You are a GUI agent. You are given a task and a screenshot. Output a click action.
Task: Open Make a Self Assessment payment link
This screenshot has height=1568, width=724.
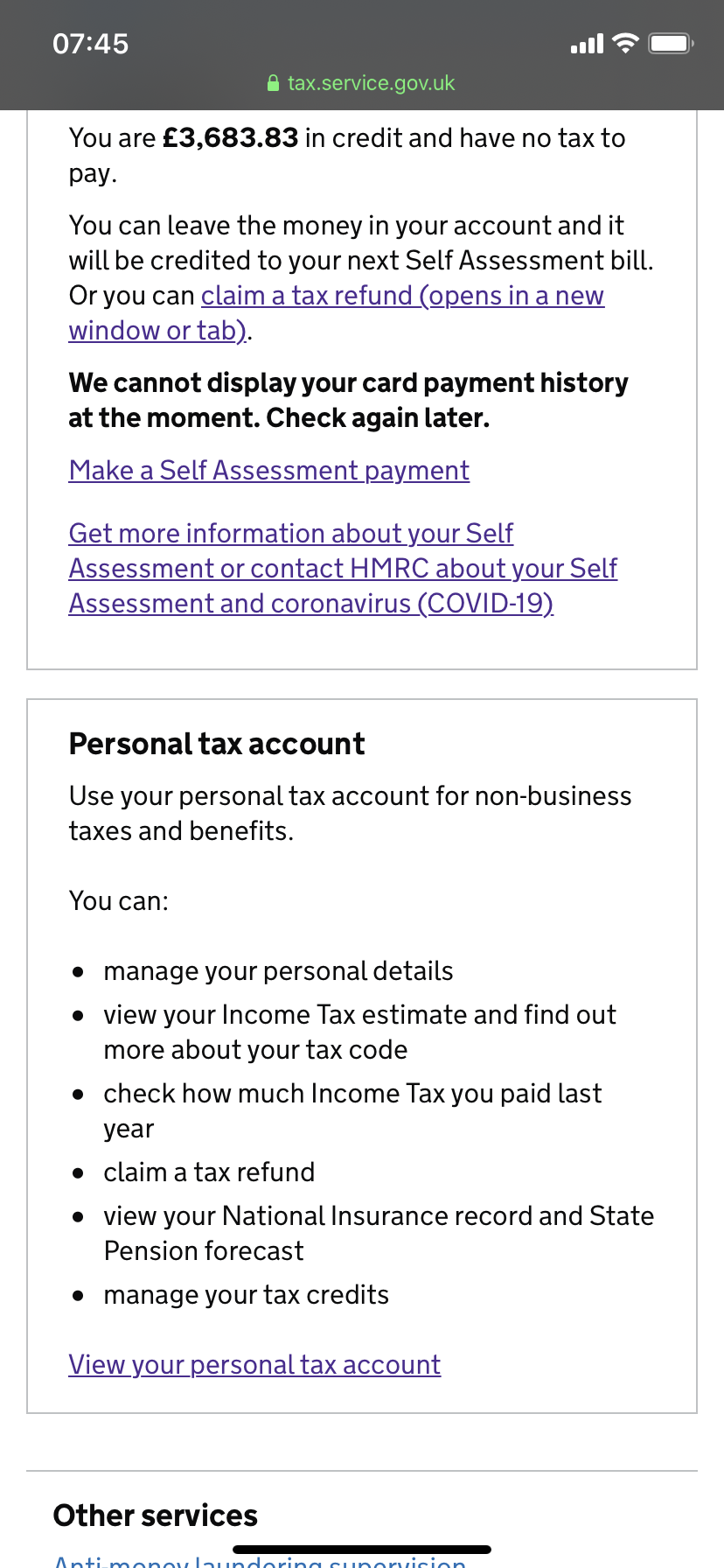point(268,471)
